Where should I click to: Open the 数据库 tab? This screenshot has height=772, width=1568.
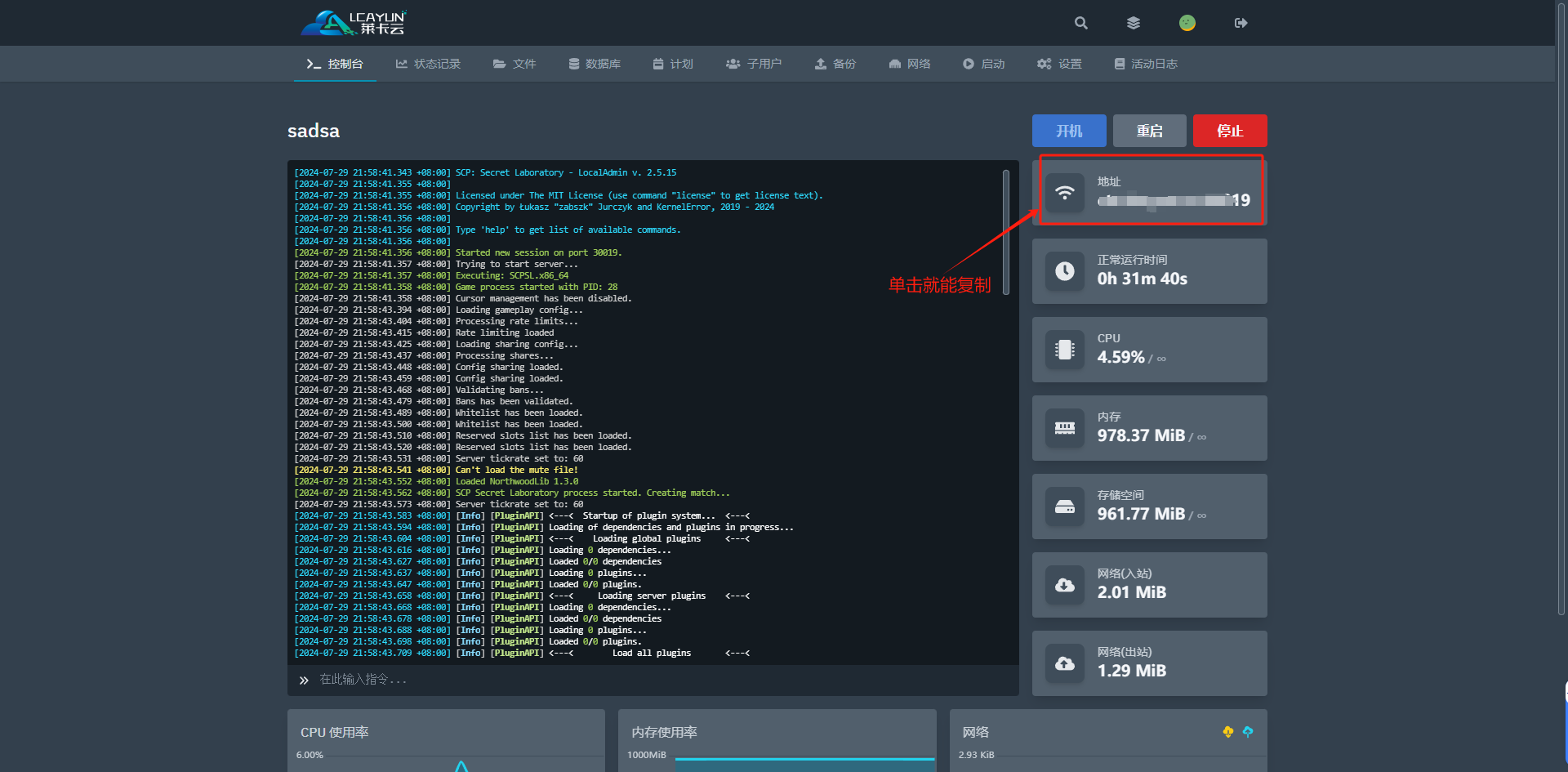click(x=595, y=64)
